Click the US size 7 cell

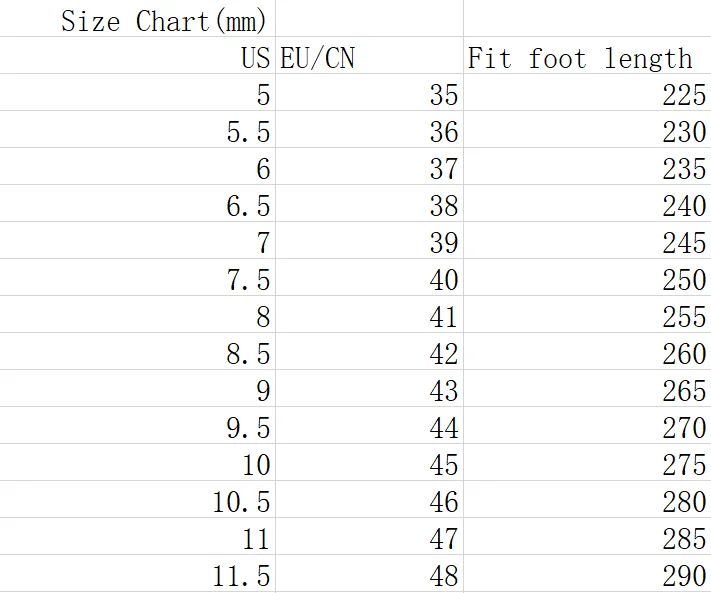click(262, 243)
